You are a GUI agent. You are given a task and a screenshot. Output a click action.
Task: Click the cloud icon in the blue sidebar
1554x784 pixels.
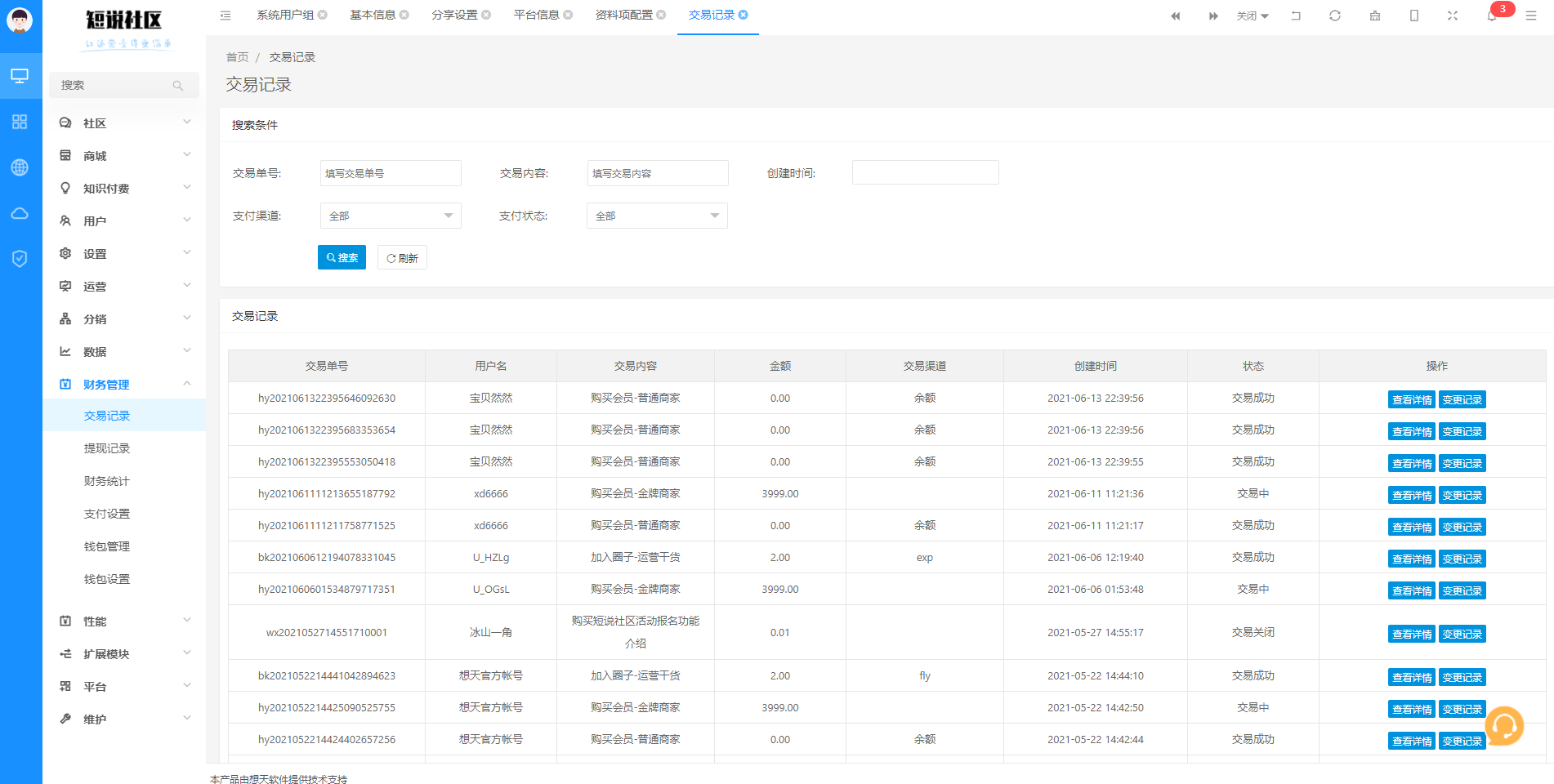click(x=20, y=213)
